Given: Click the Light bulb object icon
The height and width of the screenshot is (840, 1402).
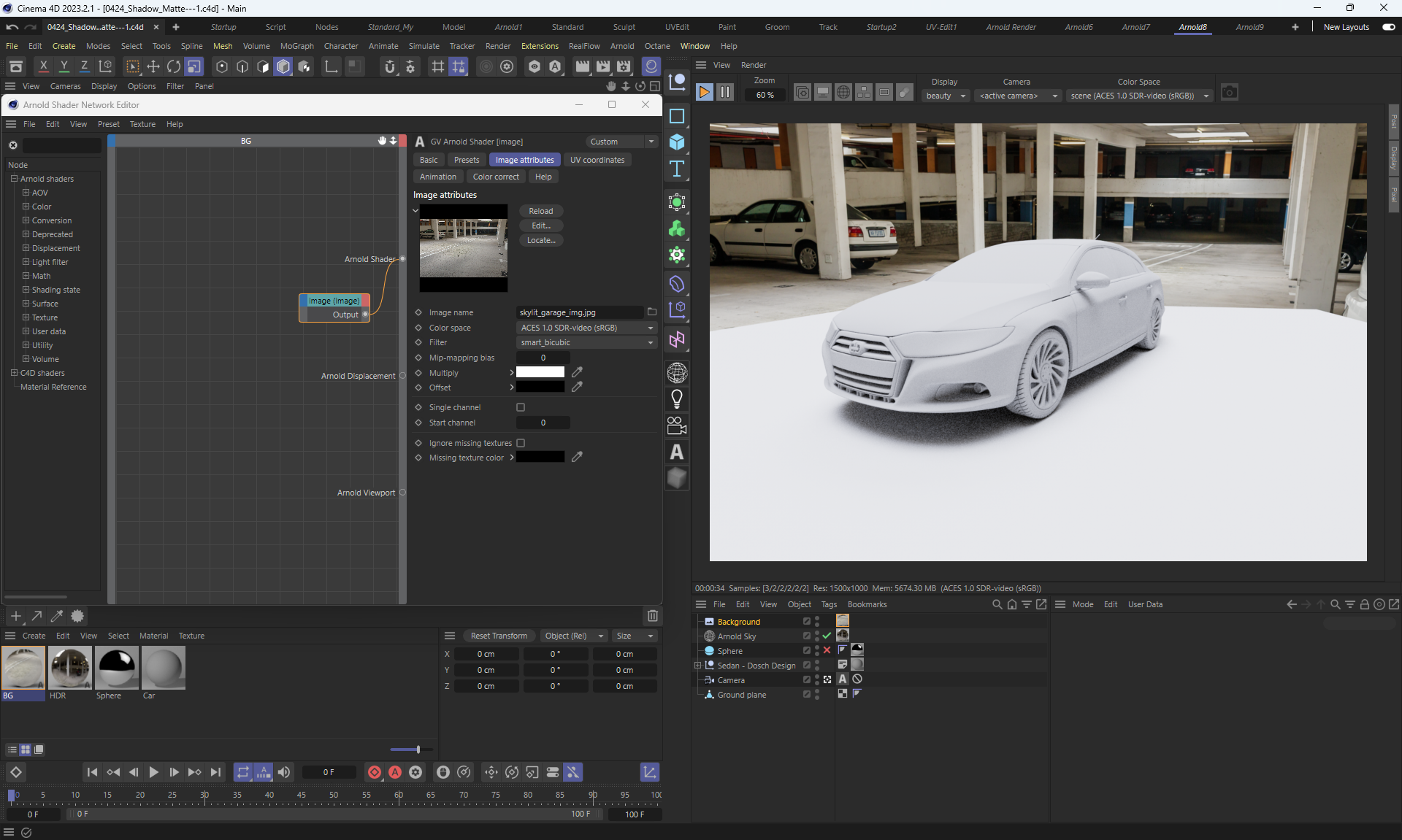Looking at the screenshot, I should coord(677,398).
